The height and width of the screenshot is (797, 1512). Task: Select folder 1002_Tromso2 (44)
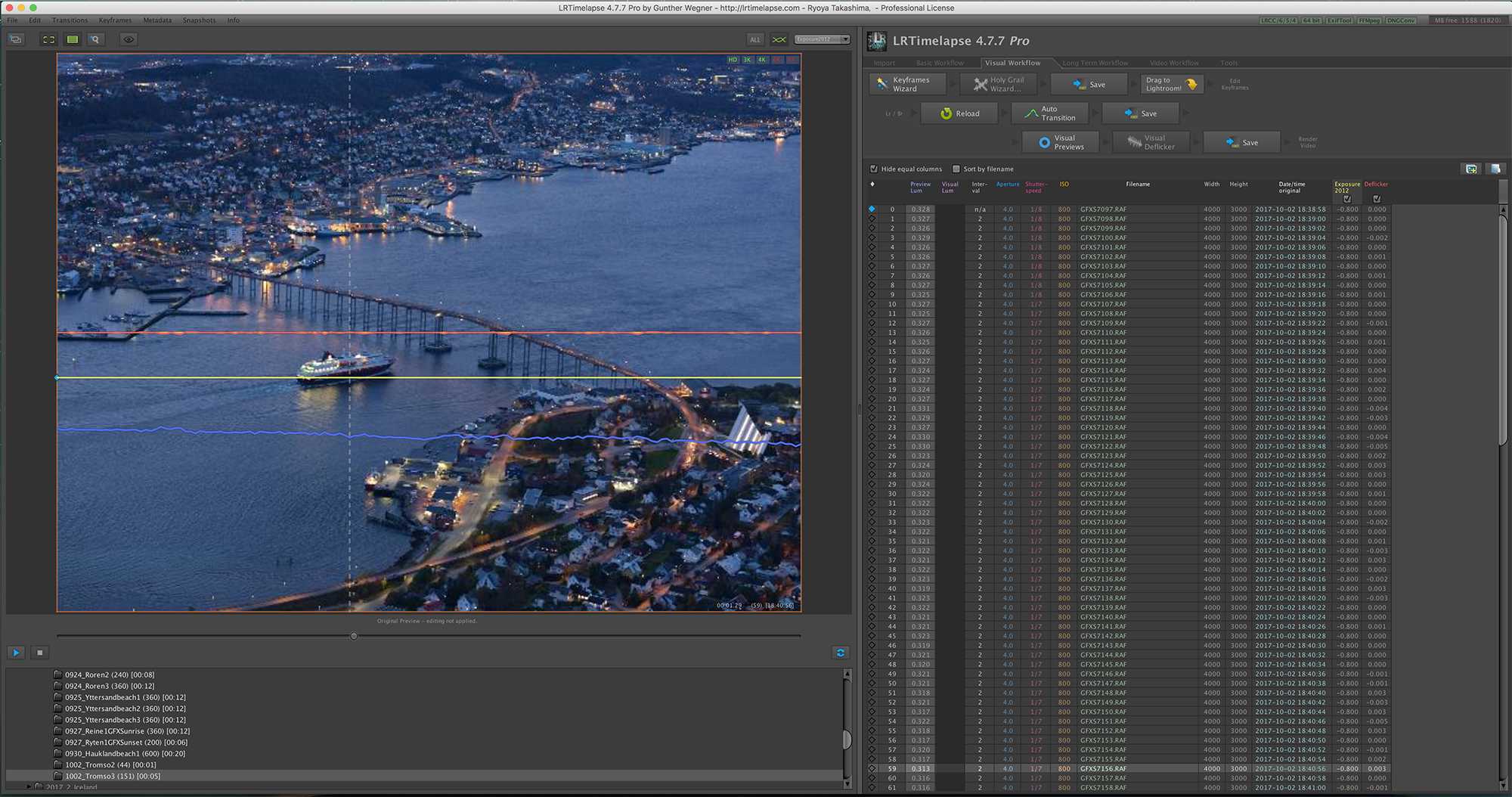tap(106, 764)
